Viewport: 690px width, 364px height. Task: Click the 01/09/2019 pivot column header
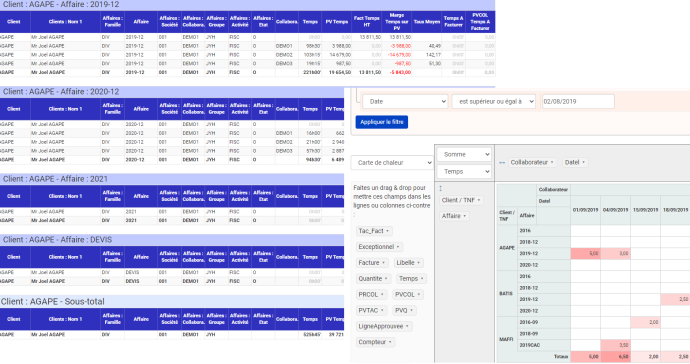(586, 210)
